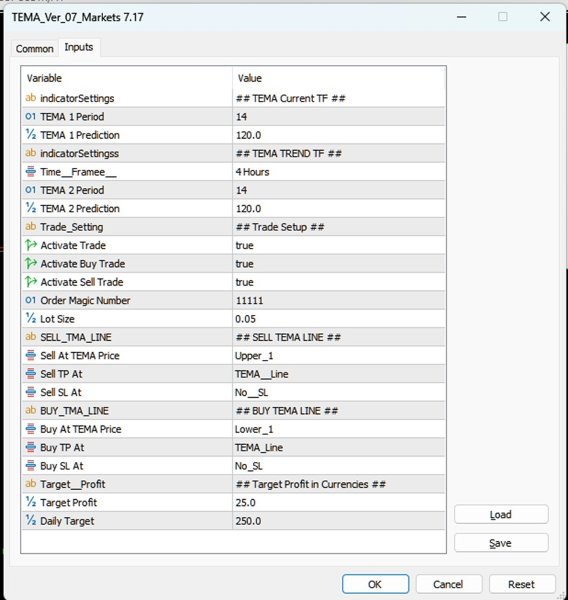Open the 4 Hours timeframe value dropdown
Viewport: 568px width, 600px height.
point(339,172)
